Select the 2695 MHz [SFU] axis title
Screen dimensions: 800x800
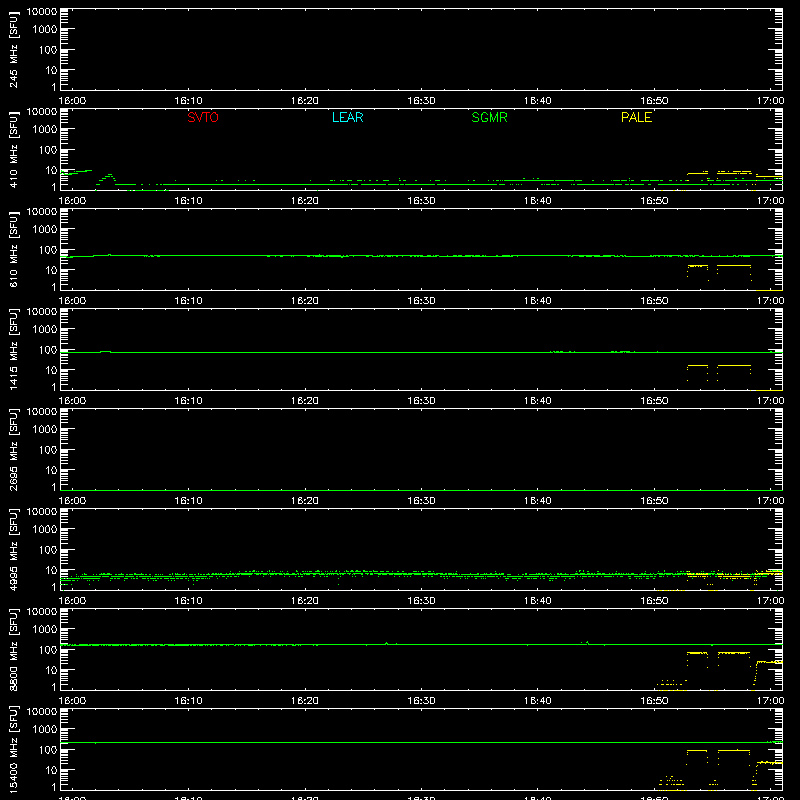coord(13,449)
